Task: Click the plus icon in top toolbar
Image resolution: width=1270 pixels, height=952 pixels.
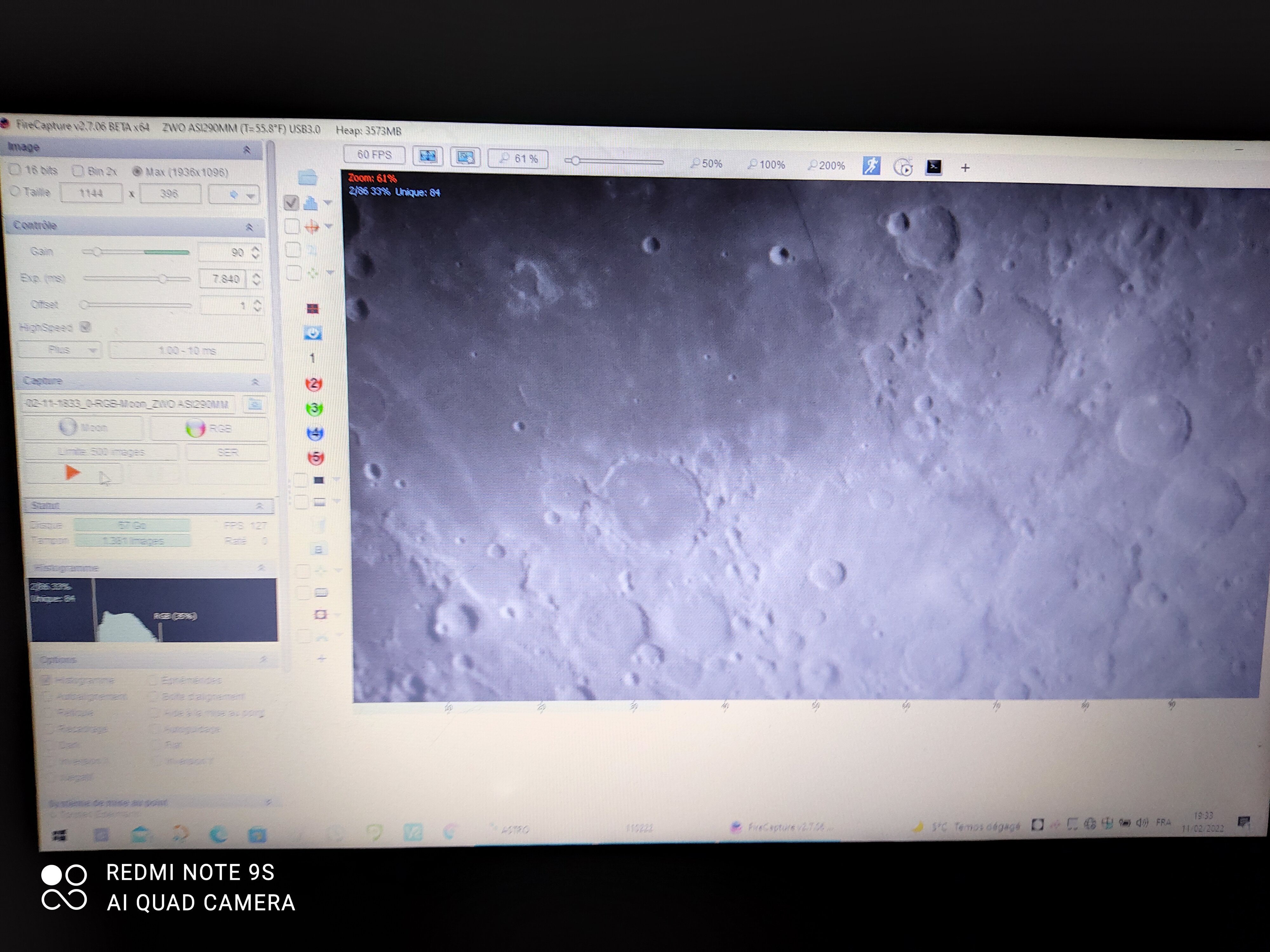Action: tap(965, 168)
